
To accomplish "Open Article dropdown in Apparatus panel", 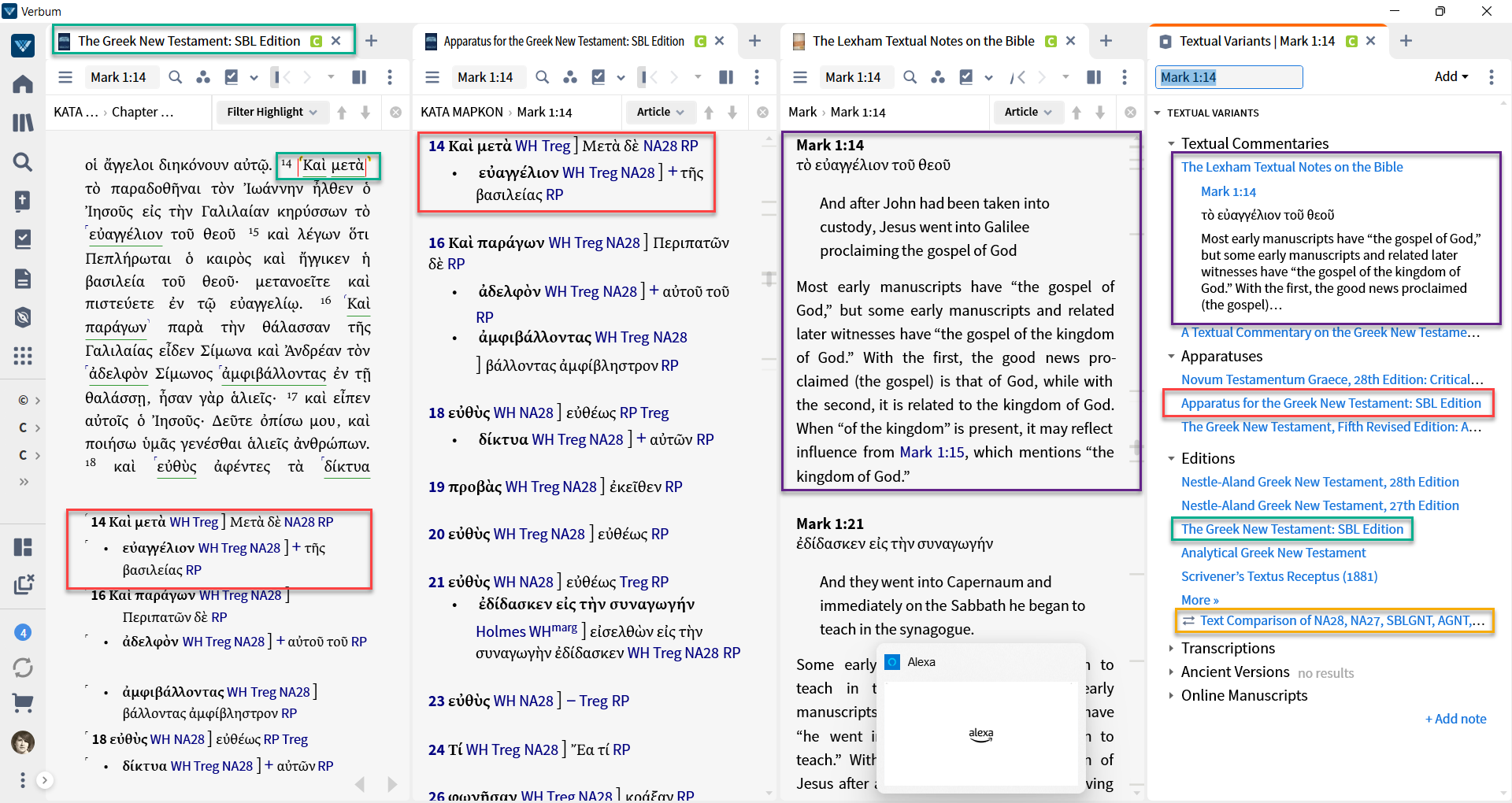I will [x=661, y=112].
